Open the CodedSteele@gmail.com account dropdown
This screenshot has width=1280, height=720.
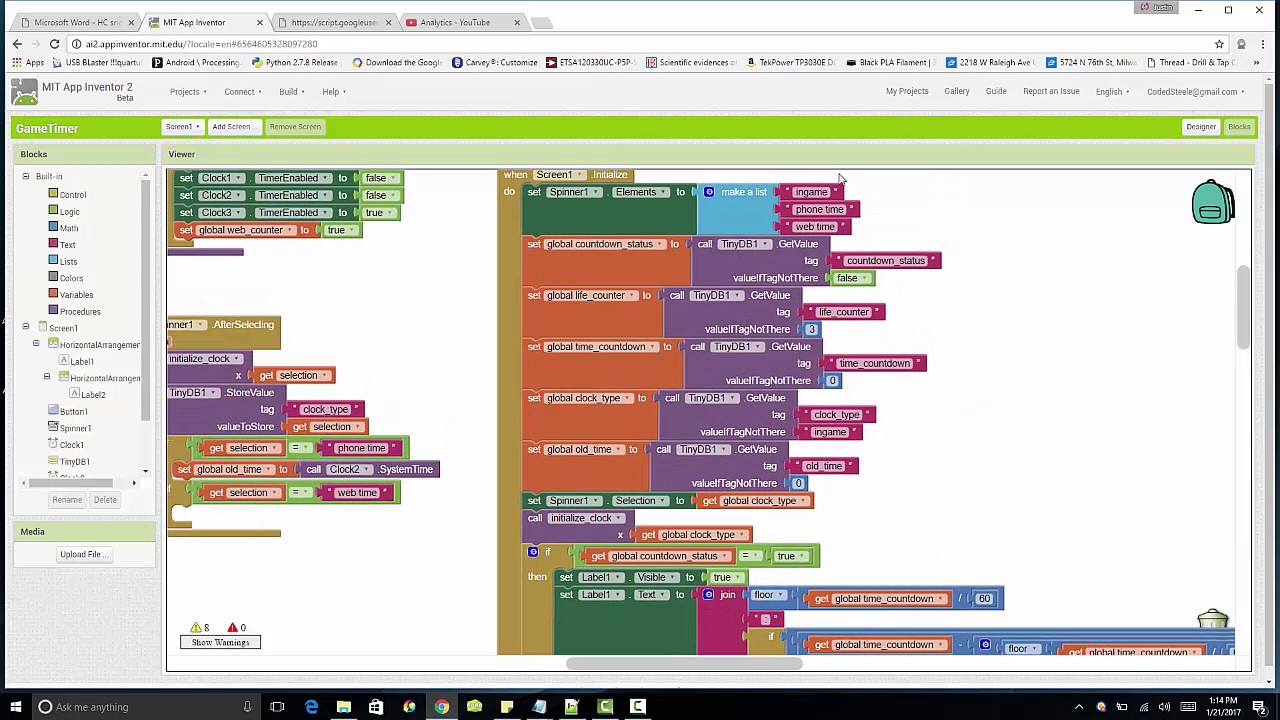pos(1195,92)
